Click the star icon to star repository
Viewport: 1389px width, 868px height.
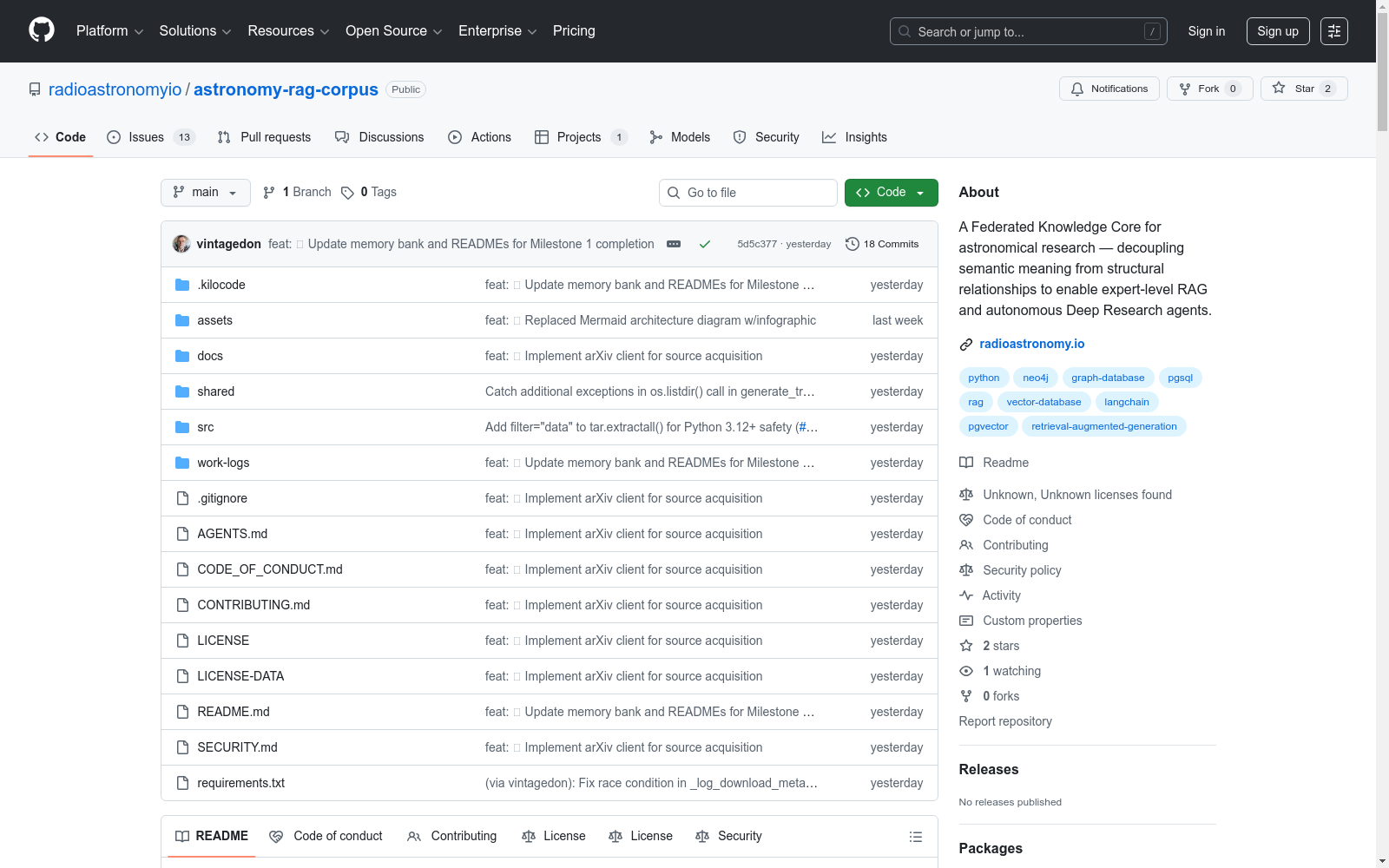click(1279, 88)
